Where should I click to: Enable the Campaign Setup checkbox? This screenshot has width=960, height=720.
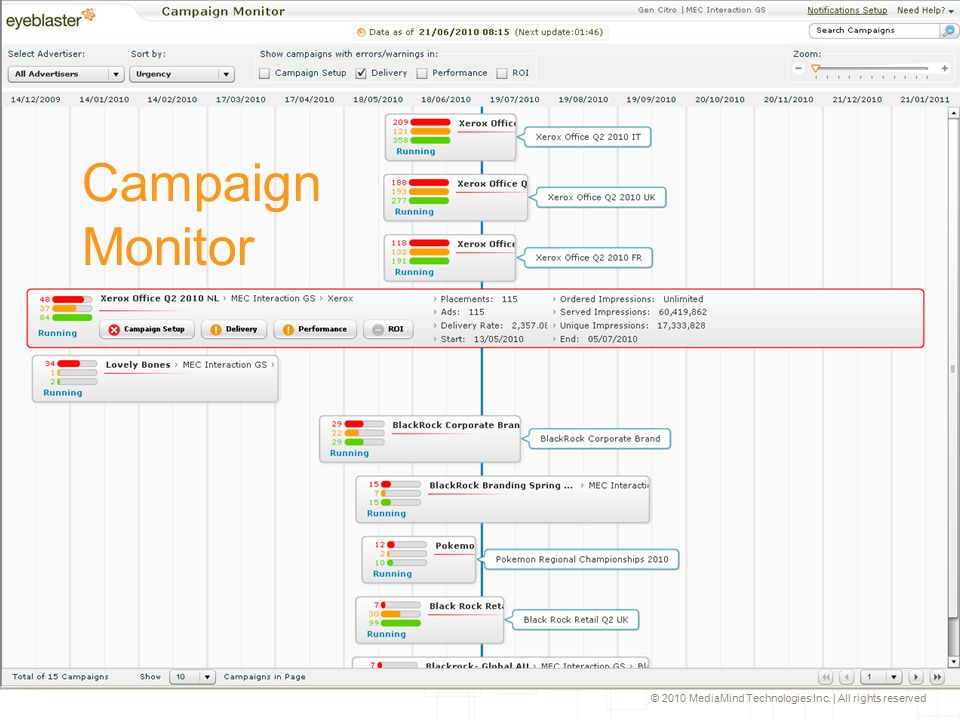point(264,73)
